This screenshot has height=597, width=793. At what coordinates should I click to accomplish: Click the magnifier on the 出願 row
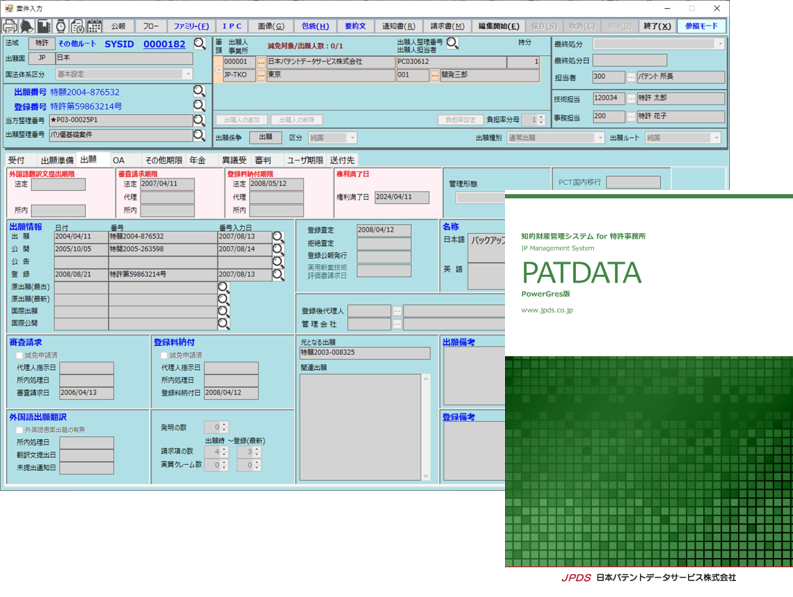click(x=278, y=237)
